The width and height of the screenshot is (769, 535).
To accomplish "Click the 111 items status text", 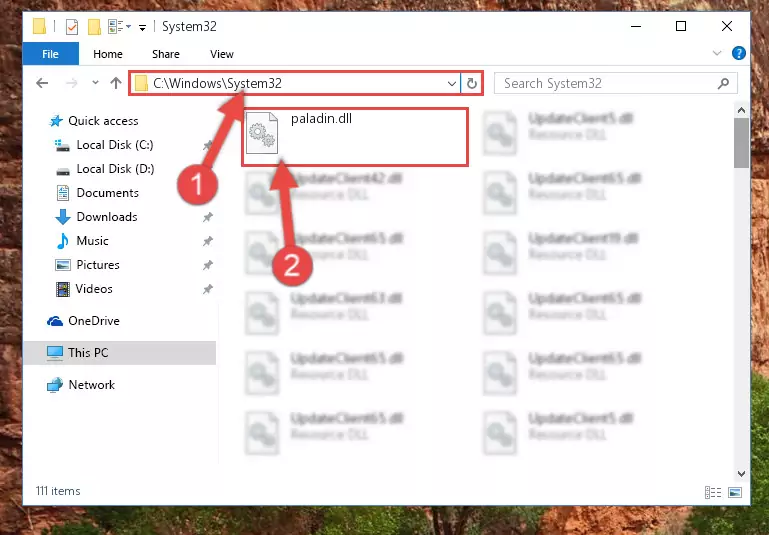I will coord(58,491).
